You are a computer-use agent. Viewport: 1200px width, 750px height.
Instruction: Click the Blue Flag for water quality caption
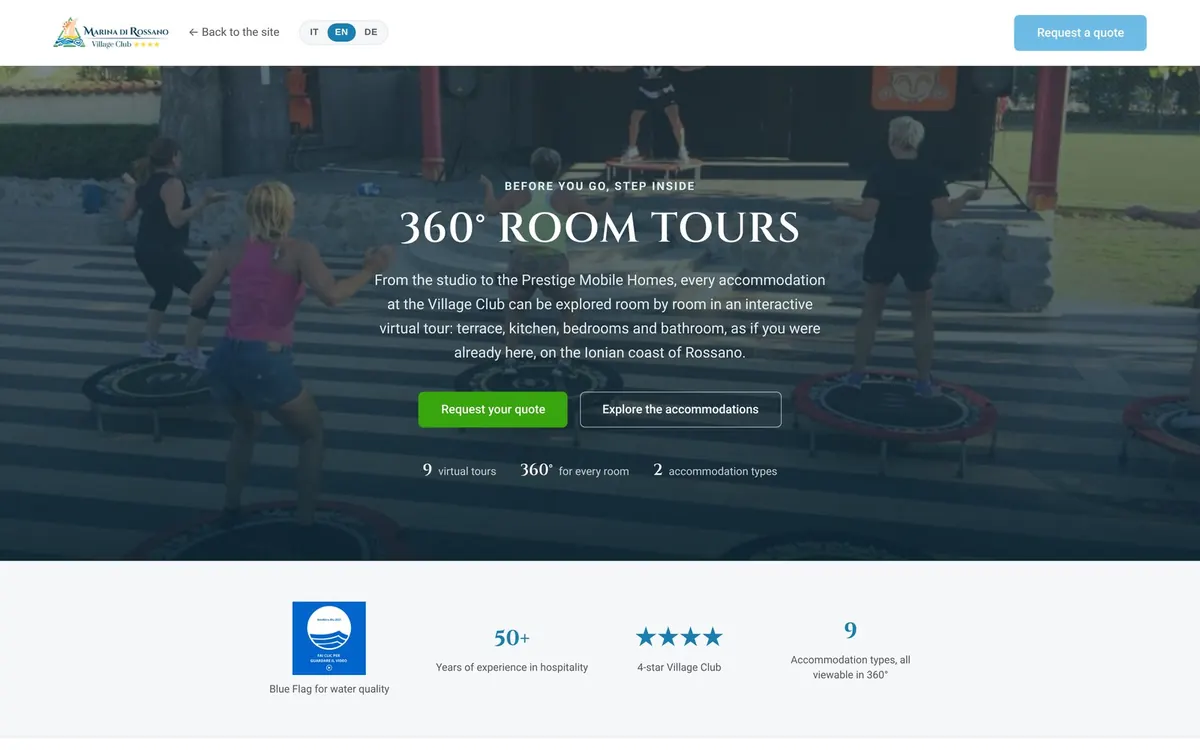tap(329, 689)
